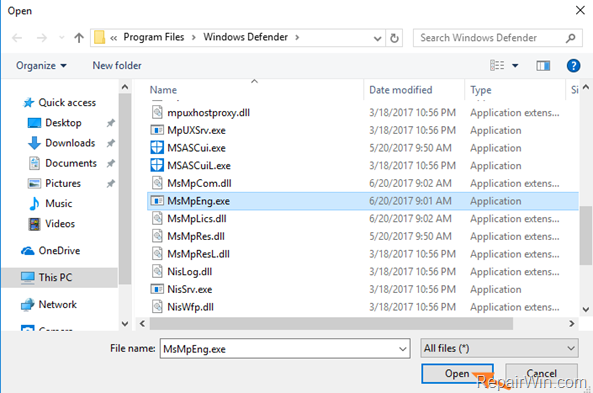The height and width of the screenshot is (393, 593).
Task: Click the MSASCui.exe shield icon
Action: pos(157,148)
